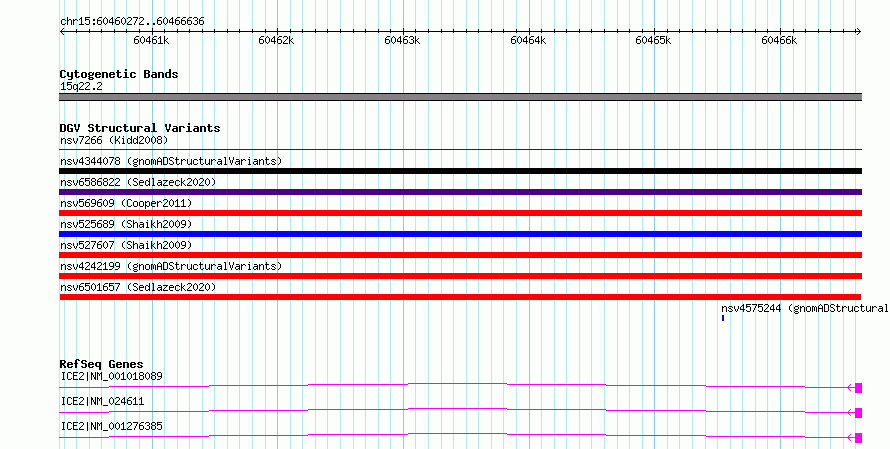Click the magenta exon box of ICE2|NM_024611

point(858,413)
